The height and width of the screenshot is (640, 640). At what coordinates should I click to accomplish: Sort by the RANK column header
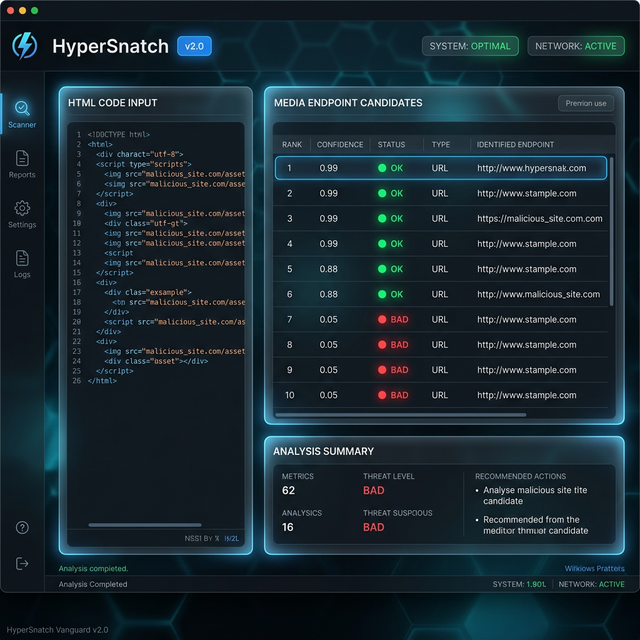point(292,144)
